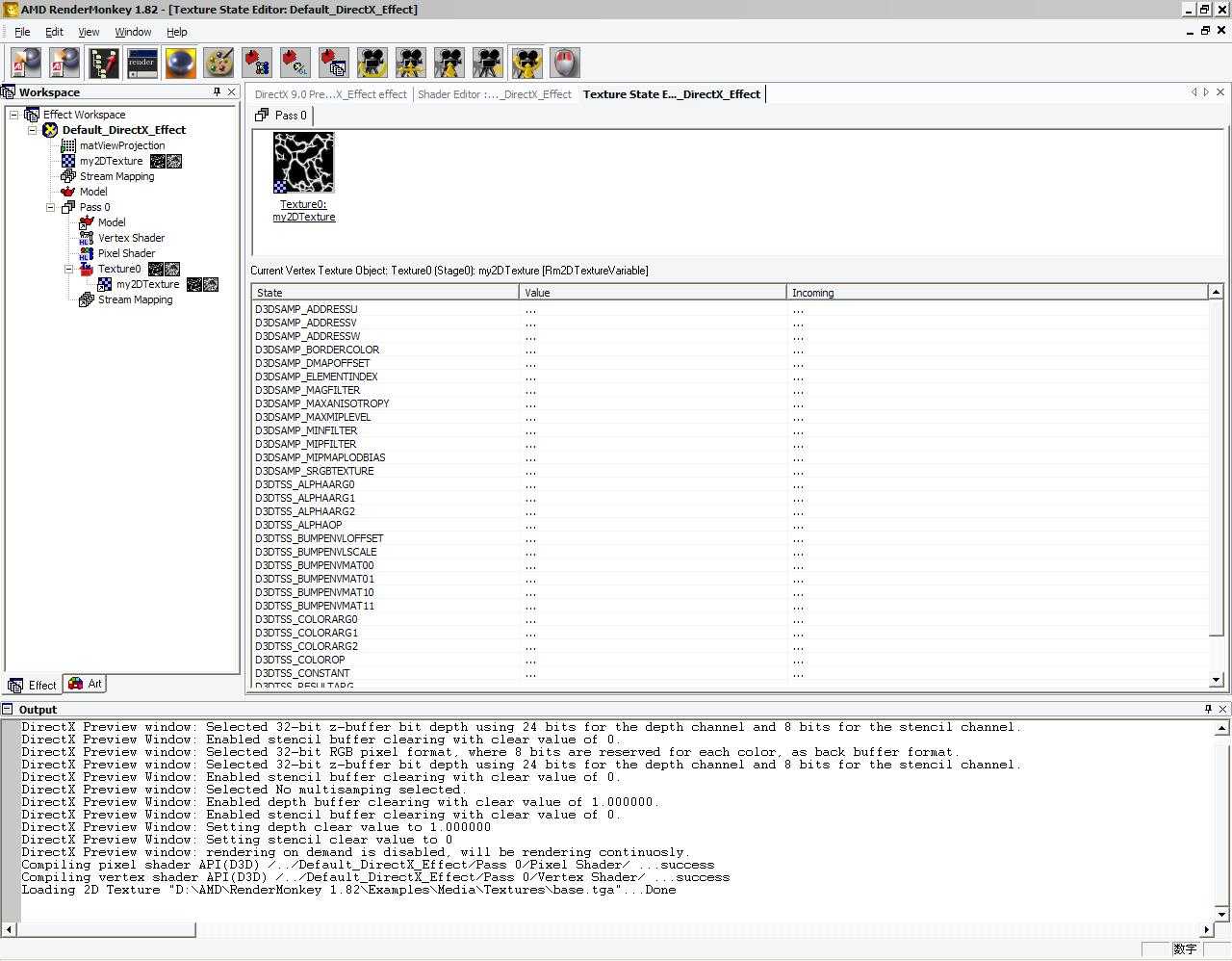1232x961 pixels.
Task: Collapse the Pass 0 tree node
Action: (51, 207)
